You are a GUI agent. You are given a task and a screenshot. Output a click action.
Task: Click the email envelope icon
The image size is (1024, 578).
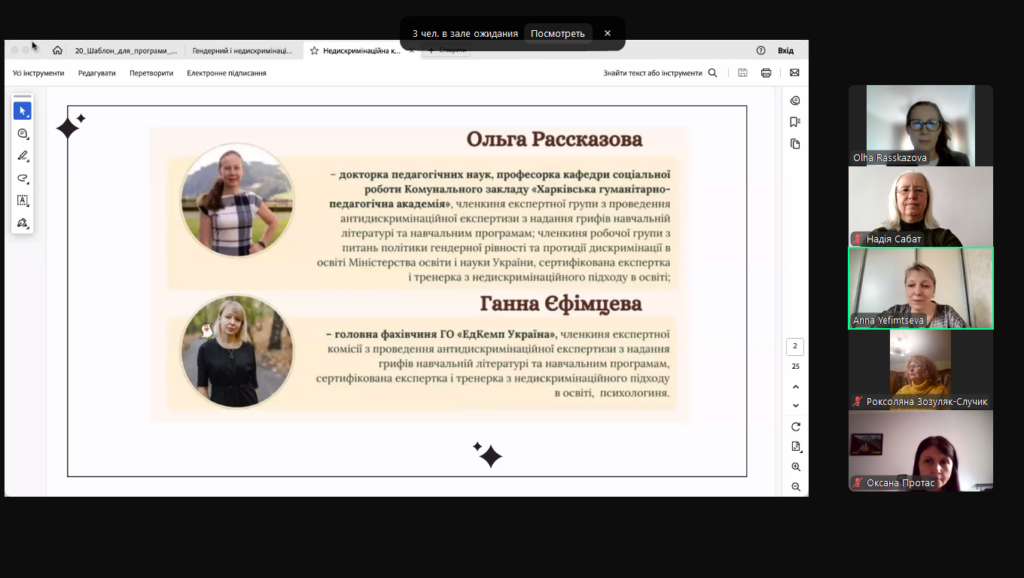(x=794, y=73)
